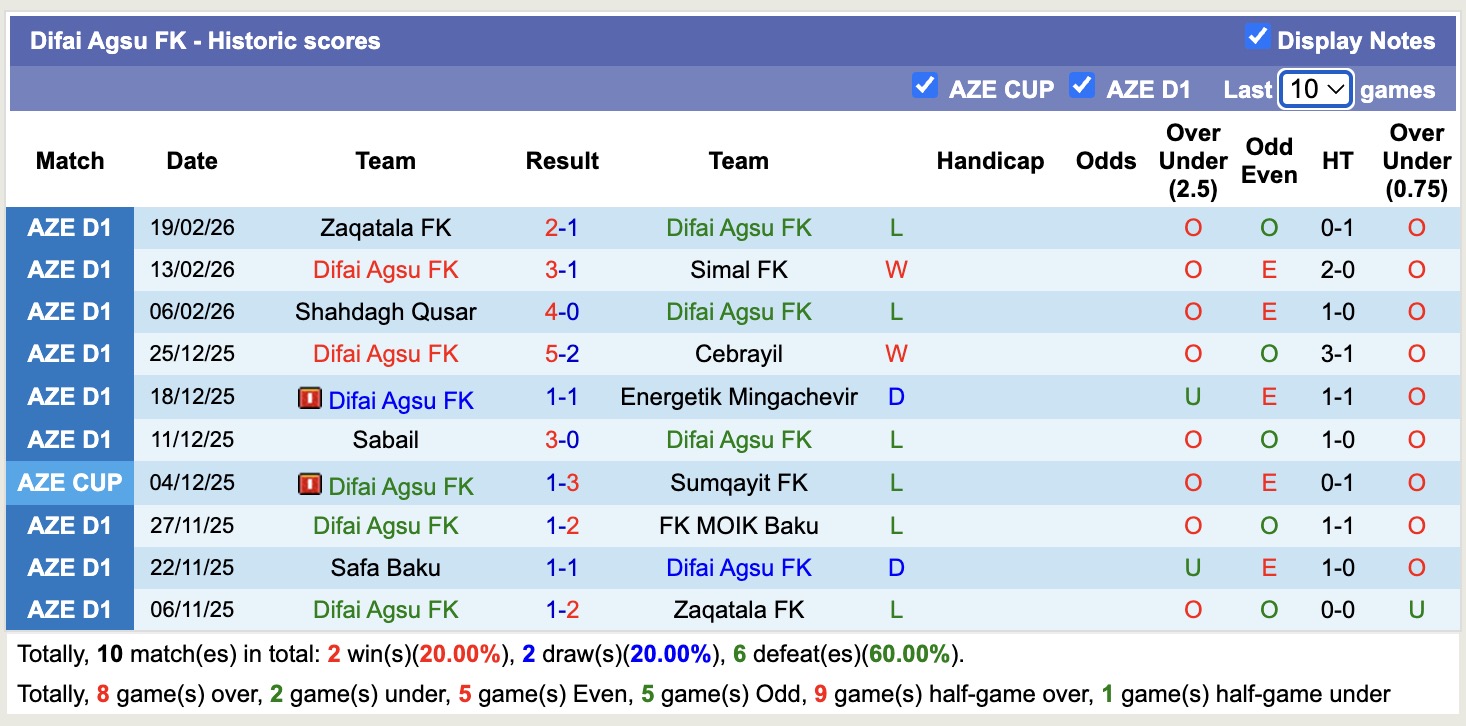1466x726 pixels.
Task: Open the Cebrayil team page
Action: click(739, 354)
